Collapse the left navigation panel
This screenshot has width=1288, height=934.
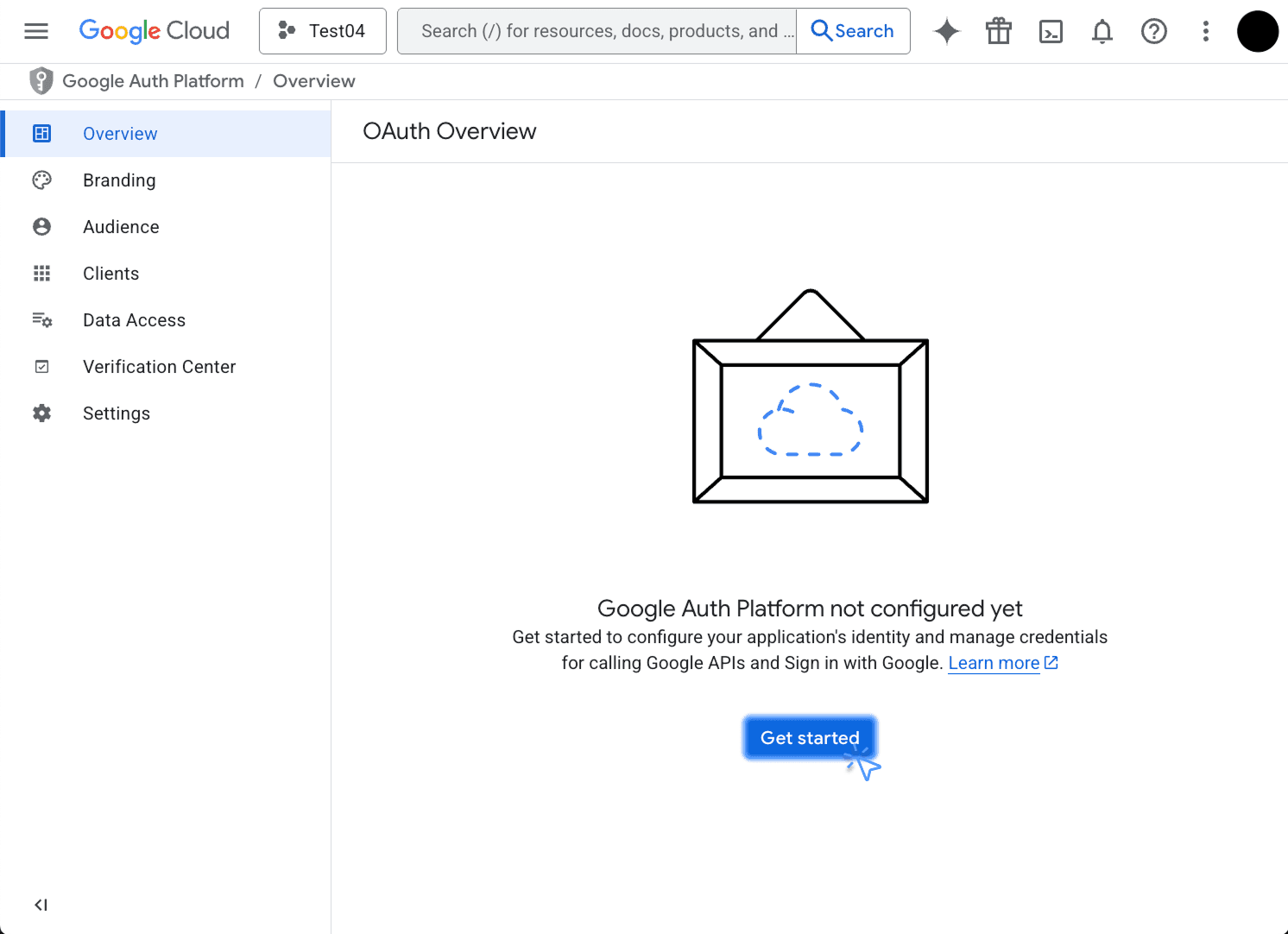click(41, 905)
